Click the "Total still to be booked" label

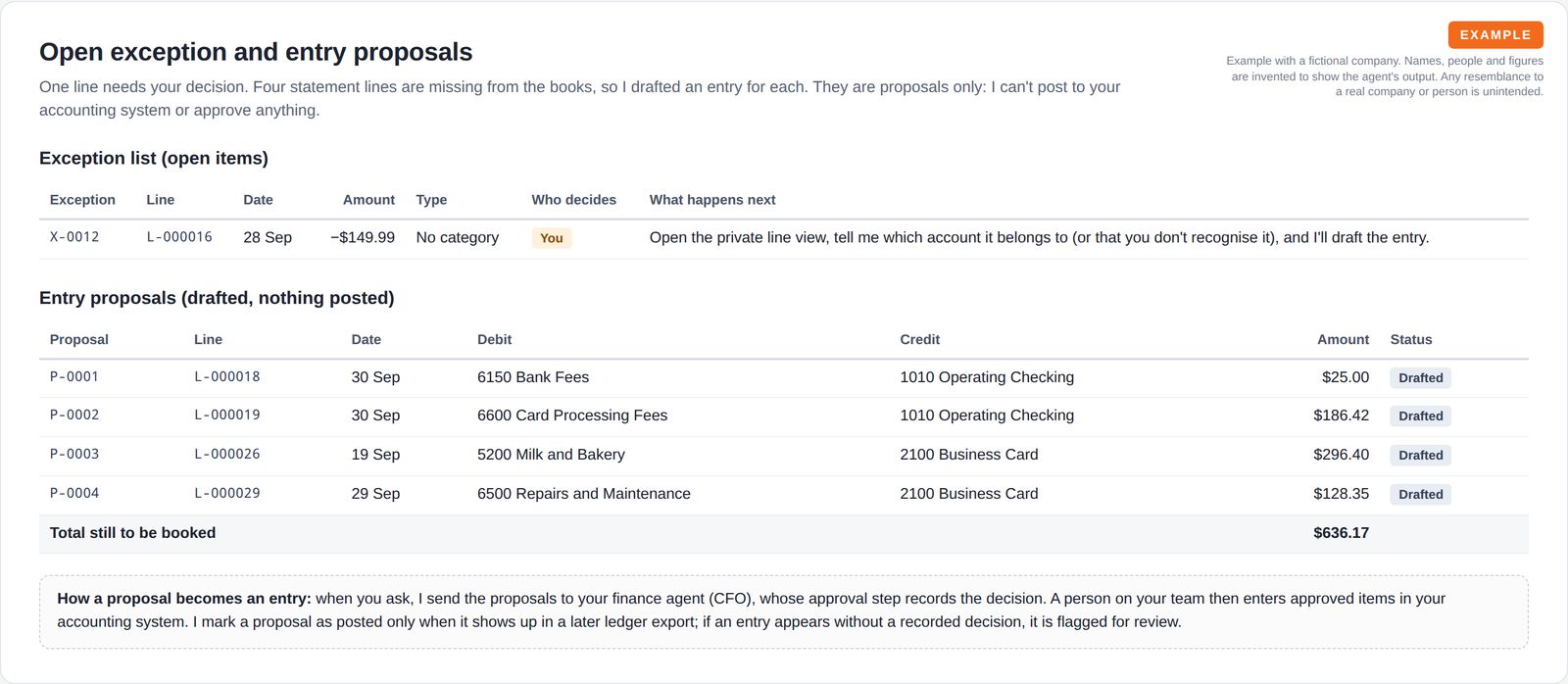coord(132,533)
